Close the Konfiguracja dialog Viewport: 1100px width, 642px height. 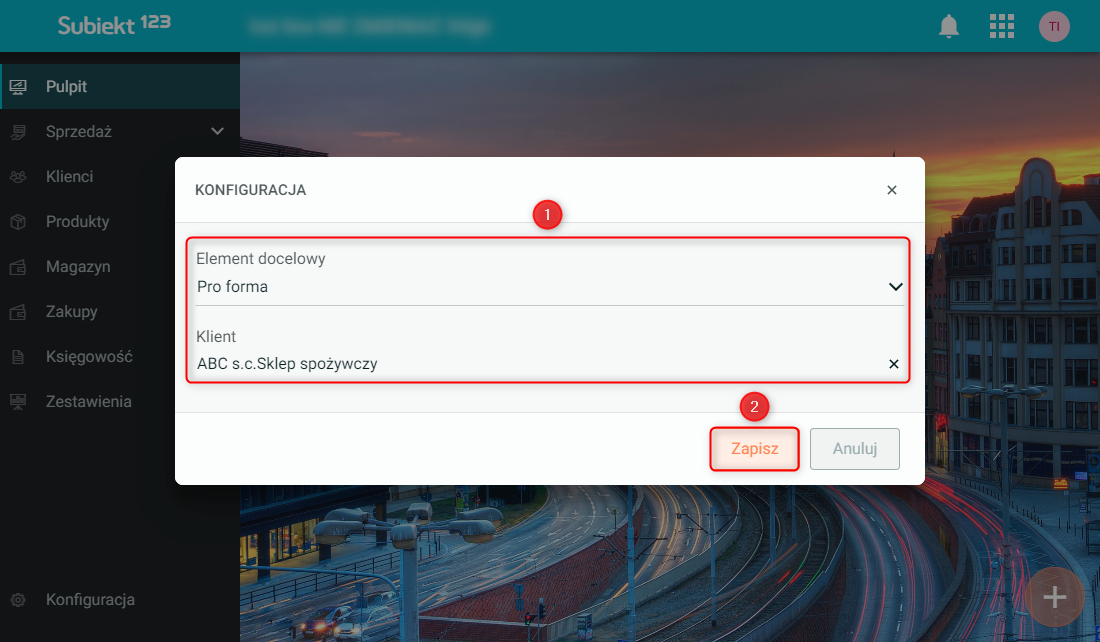click(892, 190)
